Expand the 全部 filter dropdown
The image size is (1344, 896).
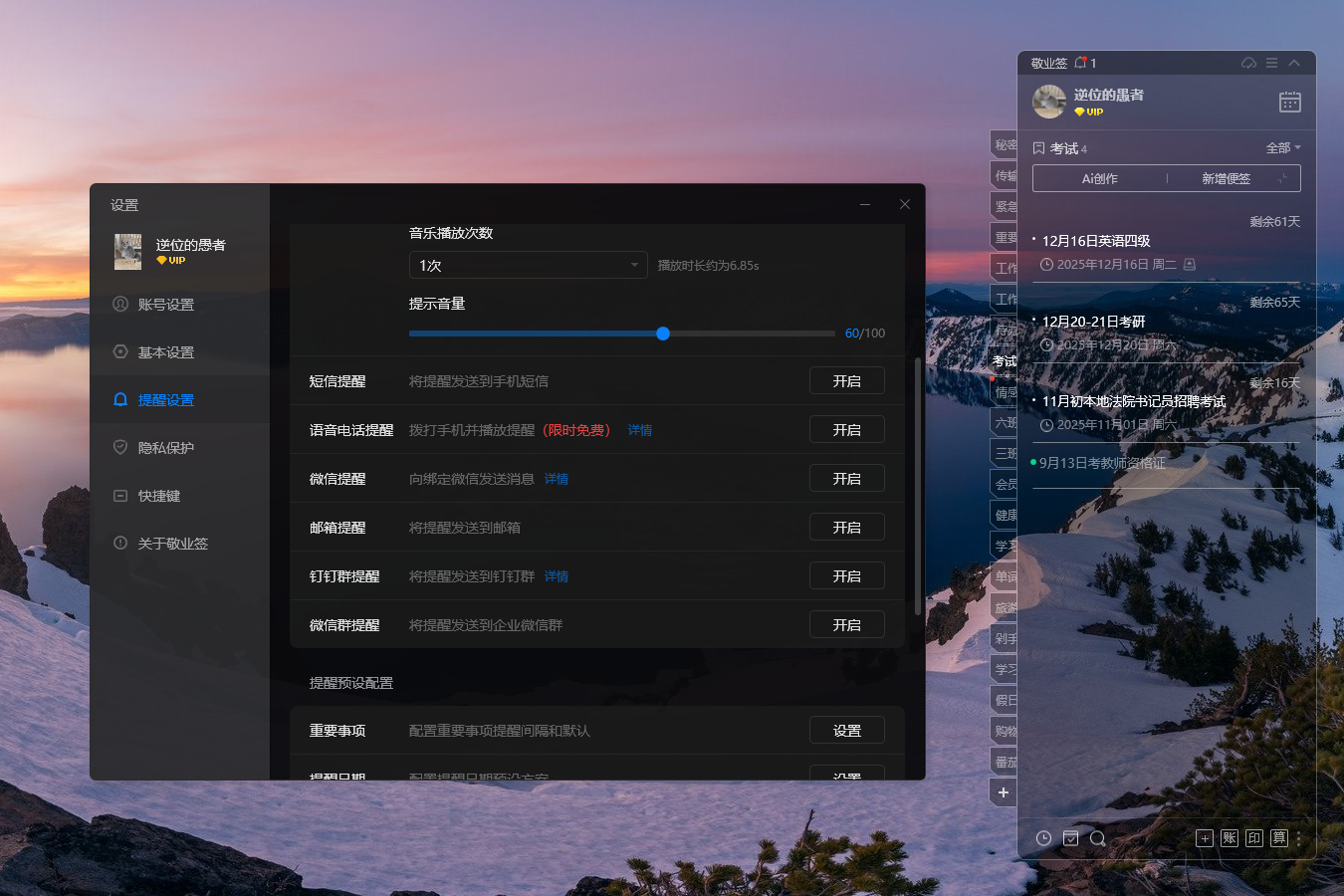click(1283, 147)
